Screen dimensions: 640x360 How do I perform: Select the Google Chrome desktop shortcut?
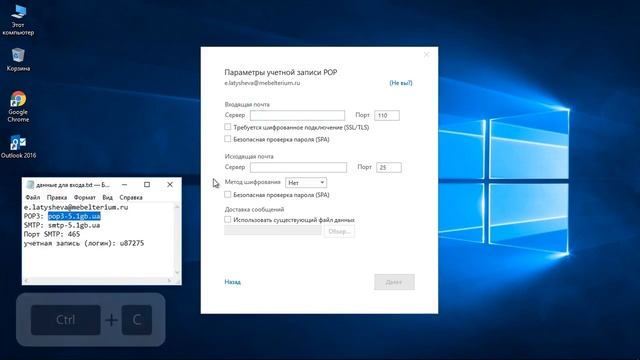coord(18,107)
